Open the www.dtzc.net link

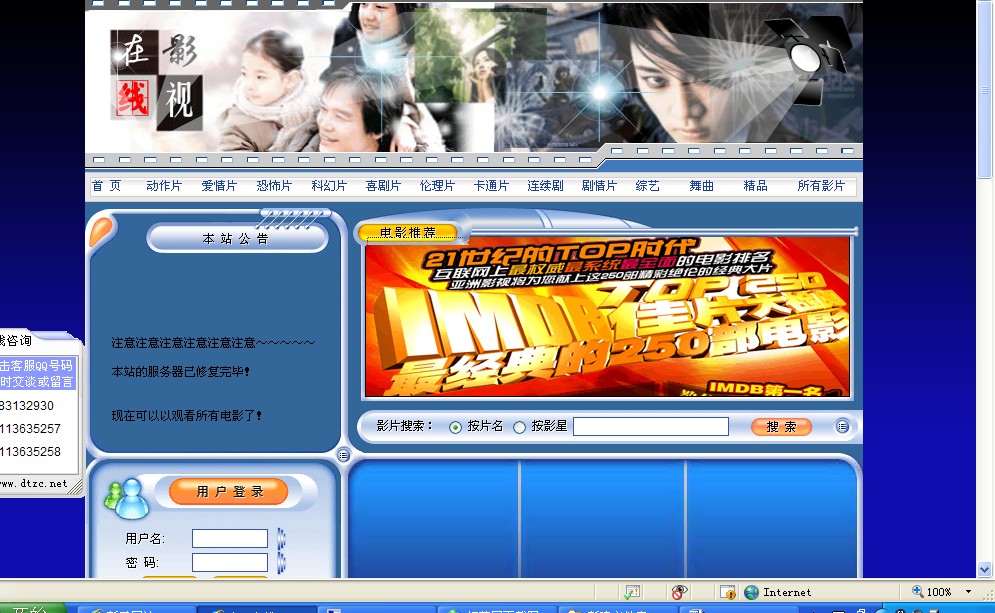(x=34, y=483)
